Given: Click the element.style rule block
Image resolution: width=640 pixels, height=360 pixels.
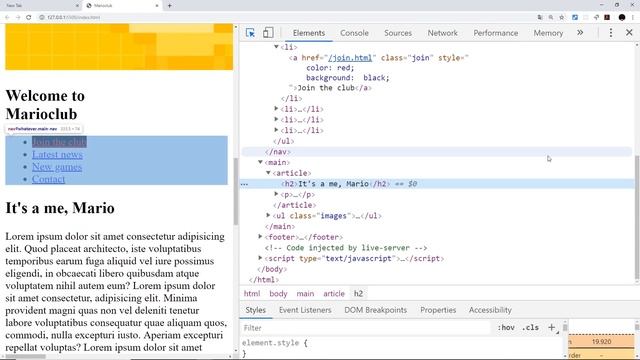Looking at the screenshot, I should [x=275, y=348].
